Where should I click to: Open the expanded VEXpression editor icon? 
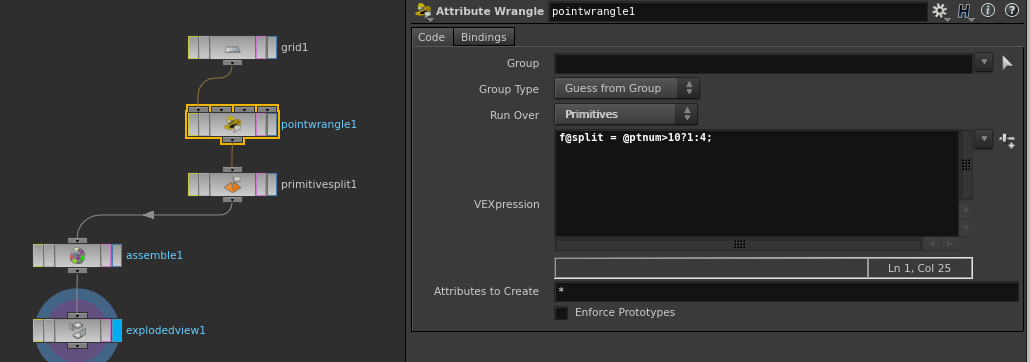coord(1008,140)
